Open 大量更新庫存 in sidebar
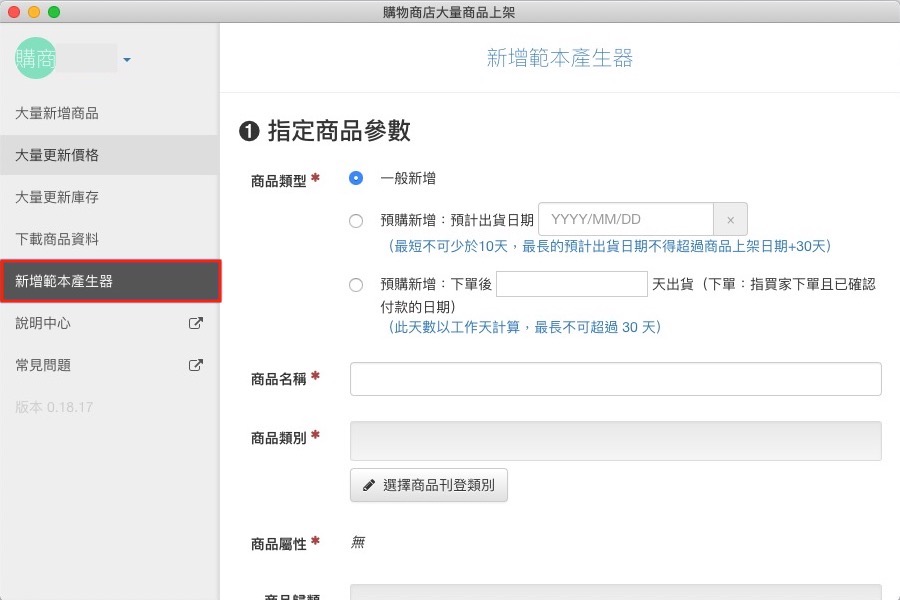900x600 pixels. pos(57,197)
